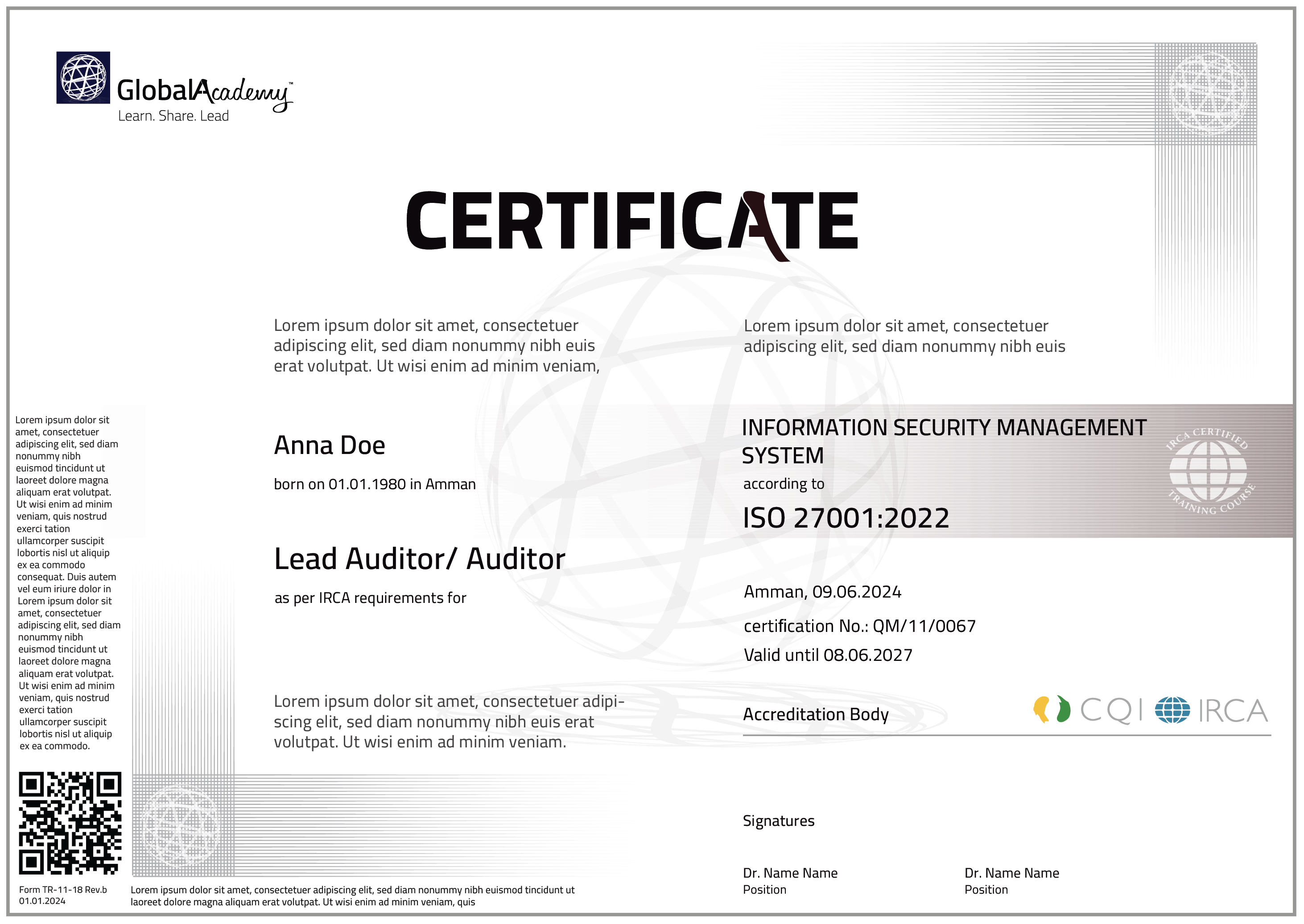
Task: Click 'Signatures' label
Action: click(778, 821)
